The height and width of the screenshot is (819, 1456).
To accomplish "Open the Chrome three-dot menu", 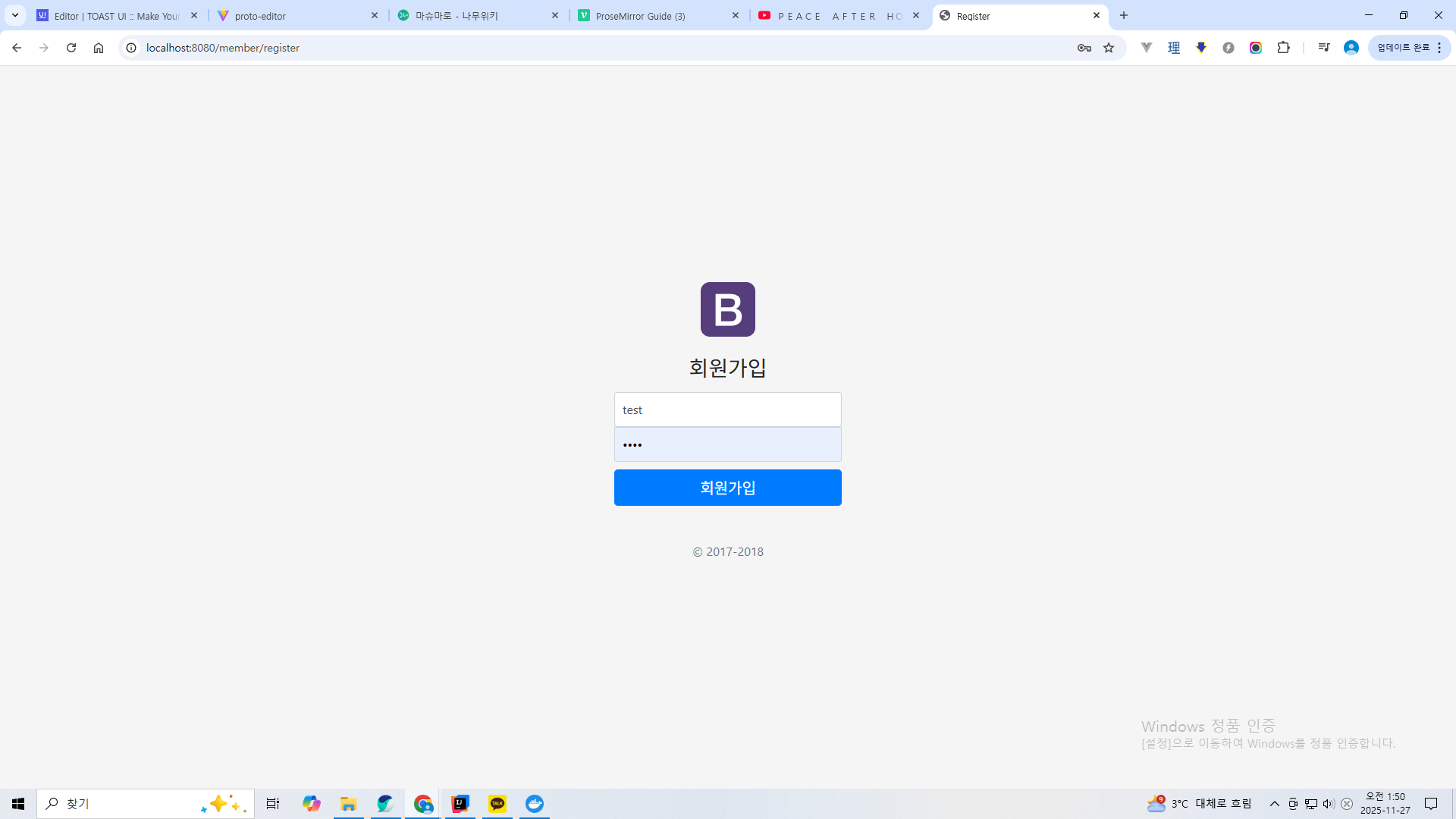I will tap(1439, 48).
